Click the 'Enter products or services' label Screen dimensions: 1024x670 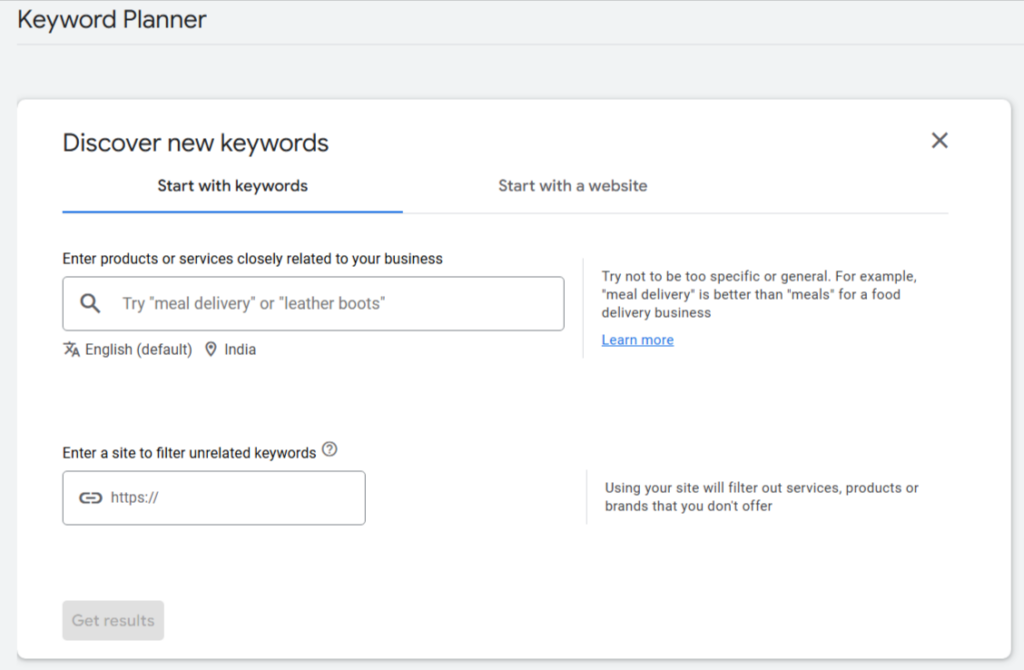253,259
